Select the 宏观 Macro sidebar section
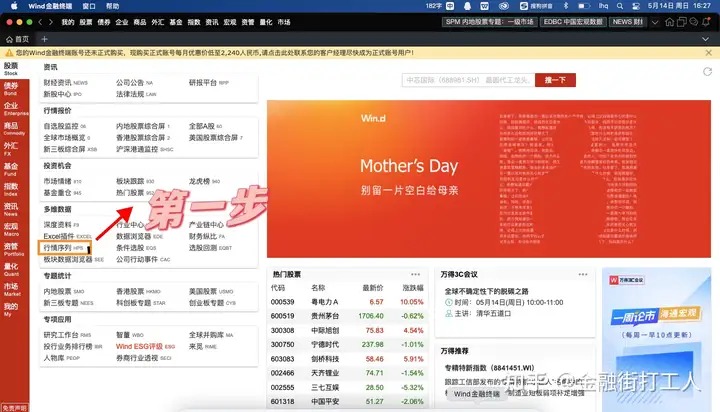Screen dimensions: 720x412 [11, 229]
